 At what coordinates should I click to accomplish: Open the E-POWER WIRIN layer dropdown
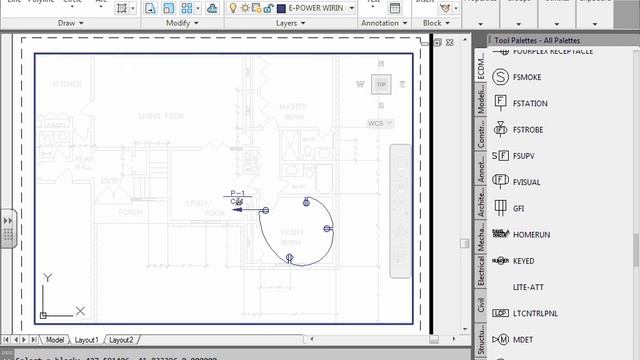pyautogui.click(x=351, y=8)
